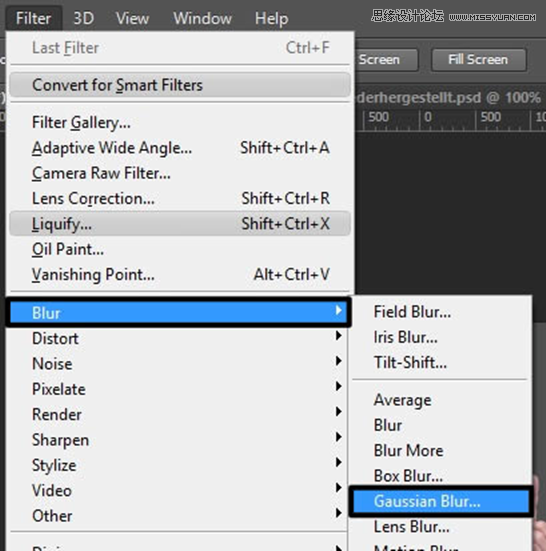Open the Window menu
The image size is (546, 551).
[x=203, y=18]
